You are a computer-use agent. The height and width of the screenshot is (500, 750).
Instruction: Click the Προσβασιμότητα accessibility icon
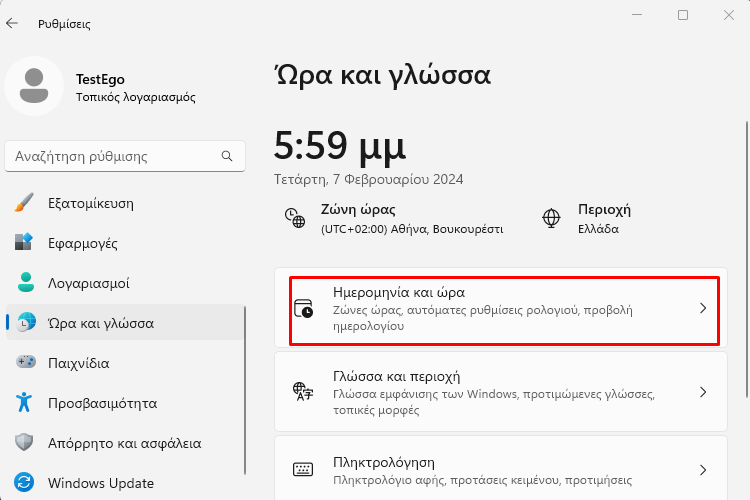(24, 402)
